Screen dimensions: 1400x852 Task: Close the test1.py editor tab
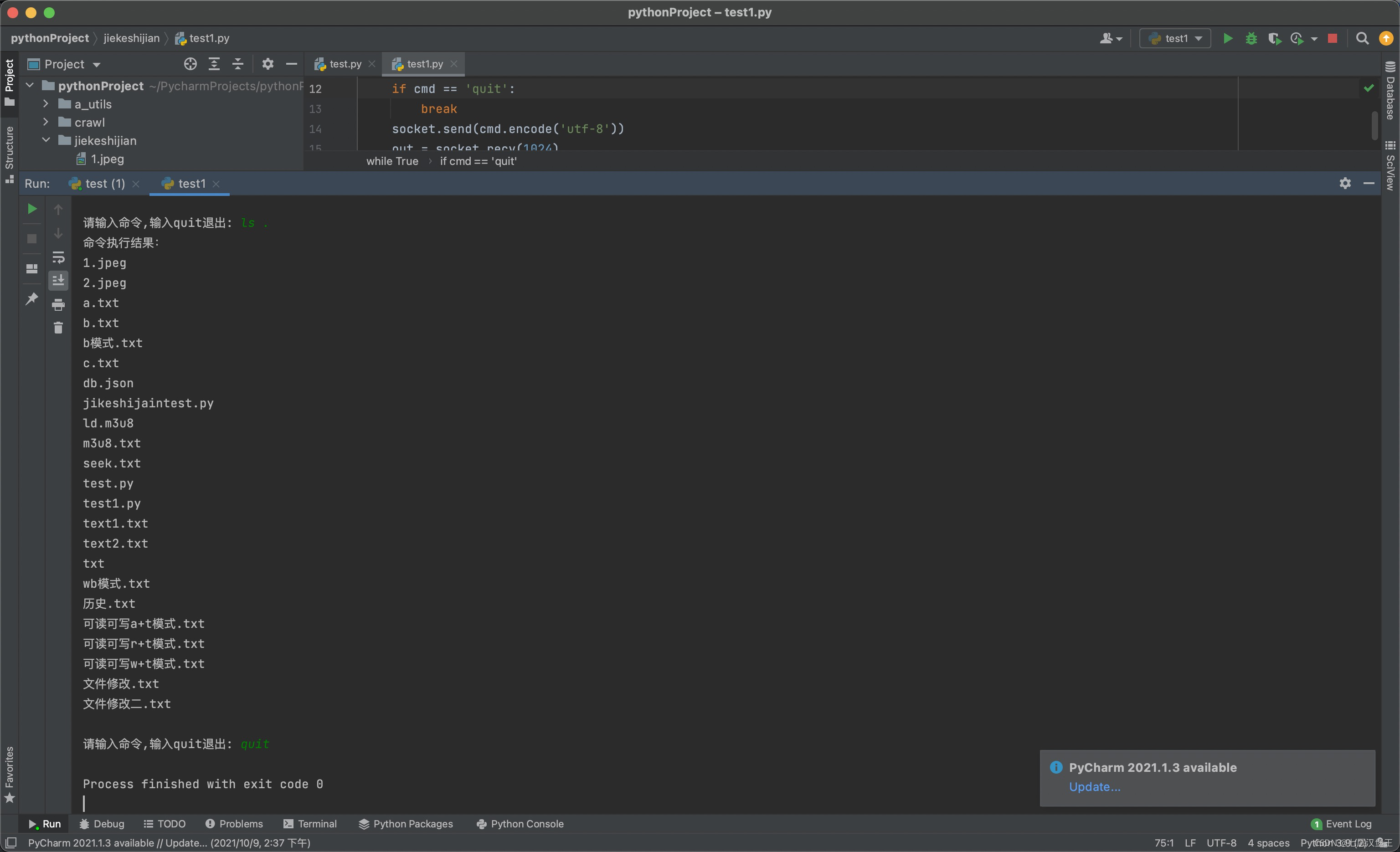coord(454,64)
